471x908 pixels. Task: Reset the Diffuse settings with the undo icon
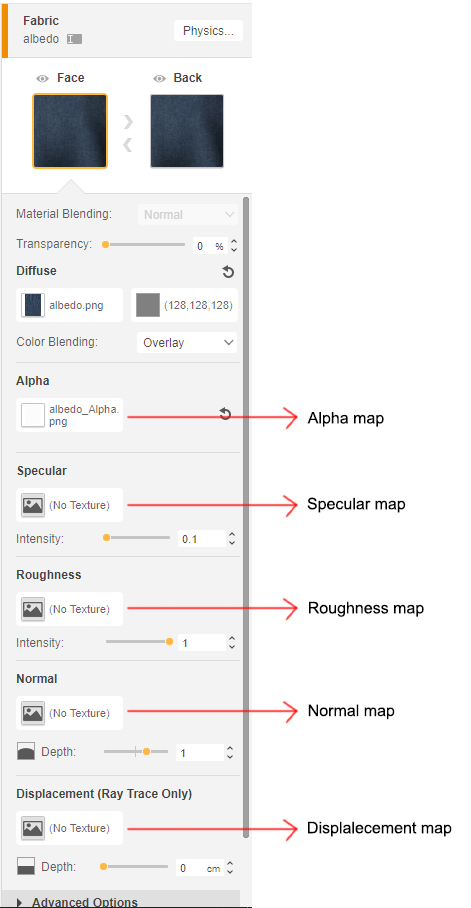[x=228, y=272]
